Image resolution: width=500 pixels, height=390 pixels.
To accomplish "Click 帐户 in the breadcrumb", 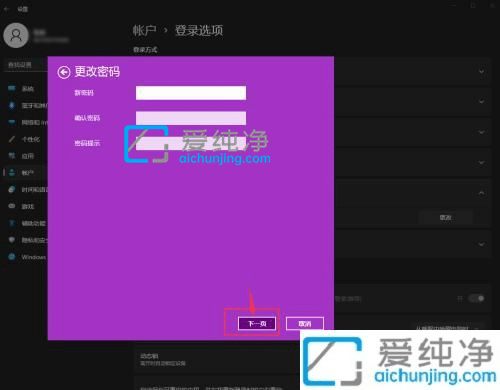I will [144, 30].
